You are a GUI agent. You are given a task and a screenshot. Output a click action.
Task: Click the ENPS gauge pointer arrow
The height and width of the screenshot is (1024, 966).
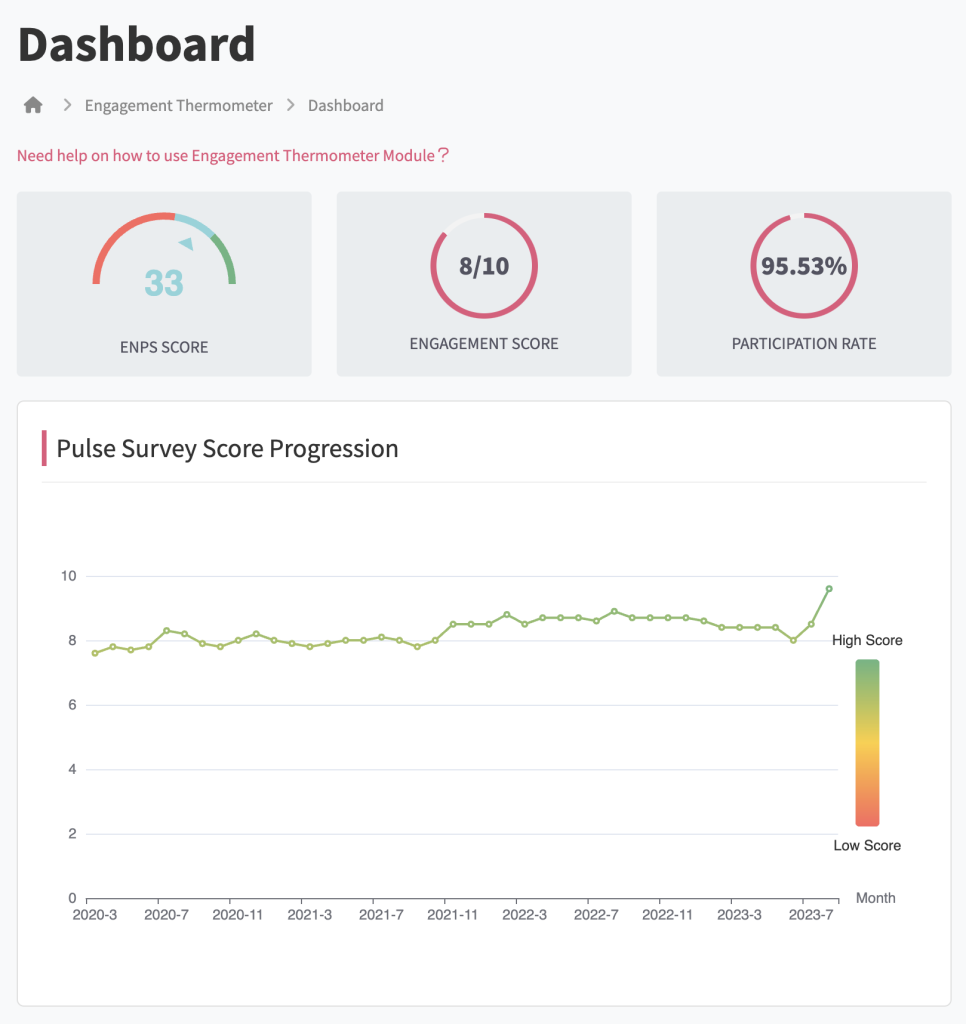(186, 243)
